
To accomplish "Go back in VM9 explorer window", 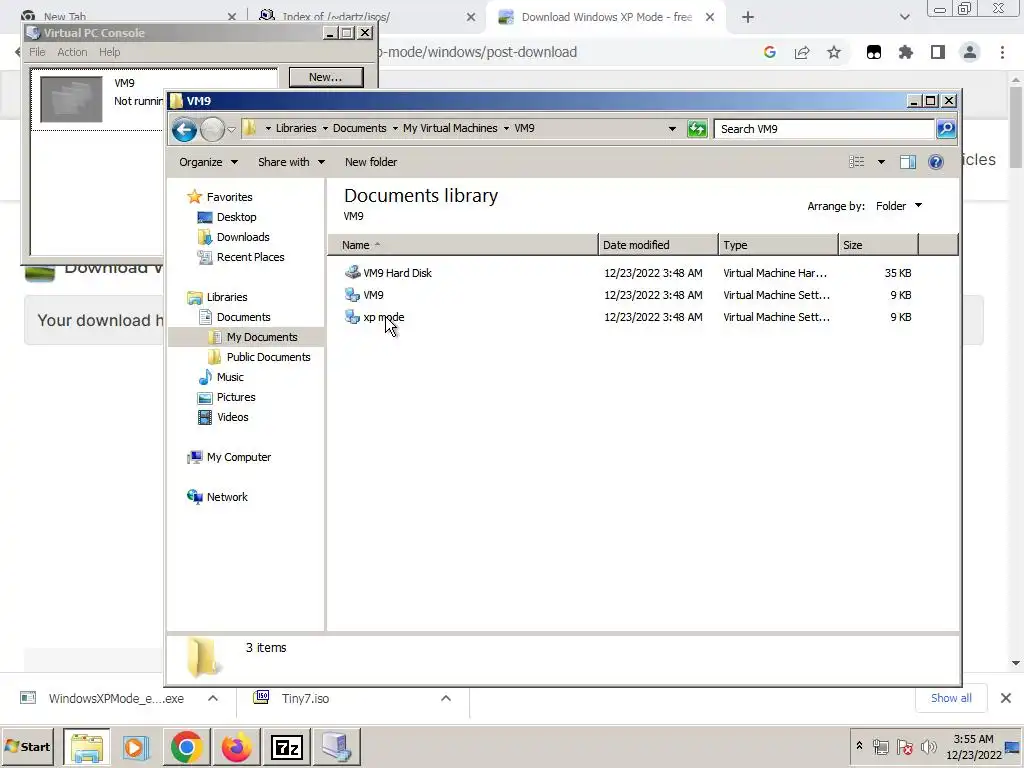I will pos(184,129).
